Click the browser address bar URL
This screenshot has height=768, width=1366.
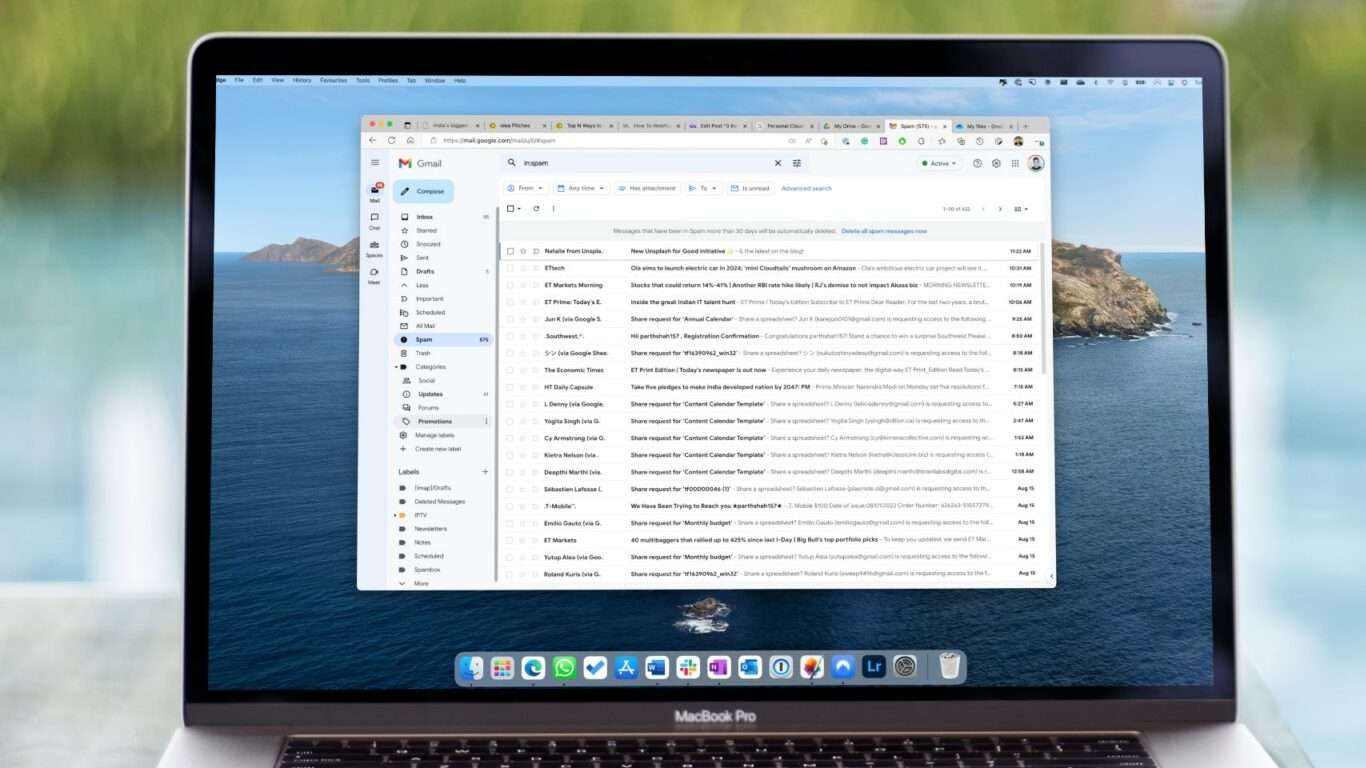coord(499,141)
